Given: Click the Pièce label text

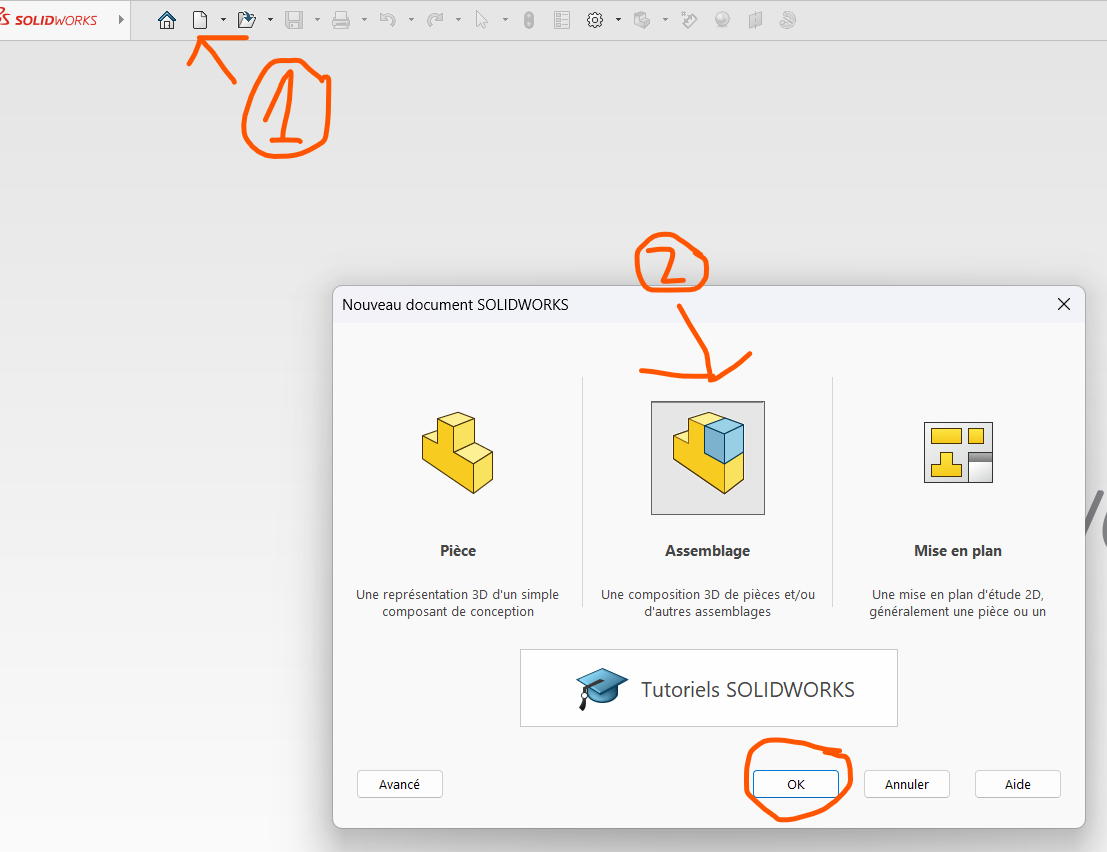Looking at the screenshot, I should point(458,551).
